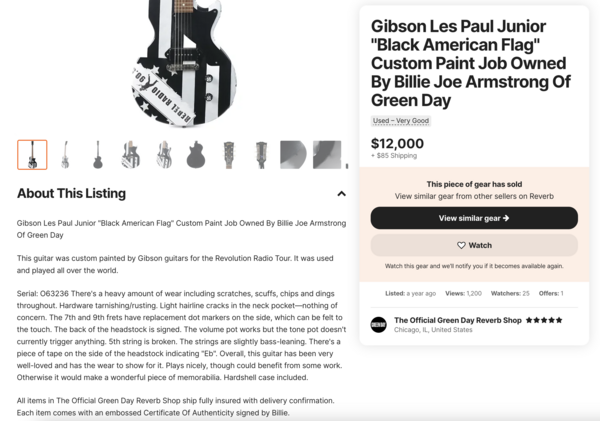Click the Used – Very Good condition label
Image resolution: width=600 pixels, height=421 pixels.
click(401, 121)
